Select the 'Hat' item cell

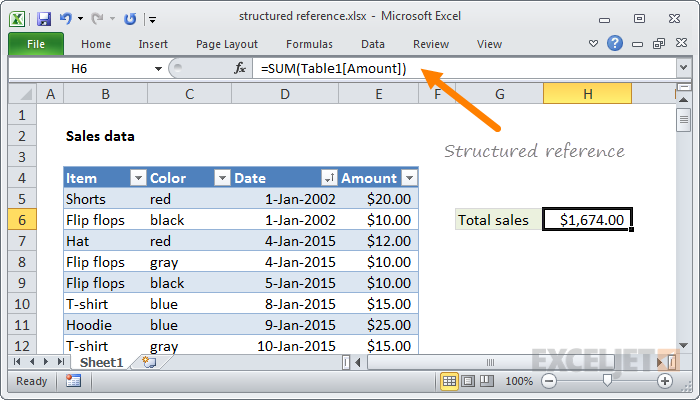[105, 241]
